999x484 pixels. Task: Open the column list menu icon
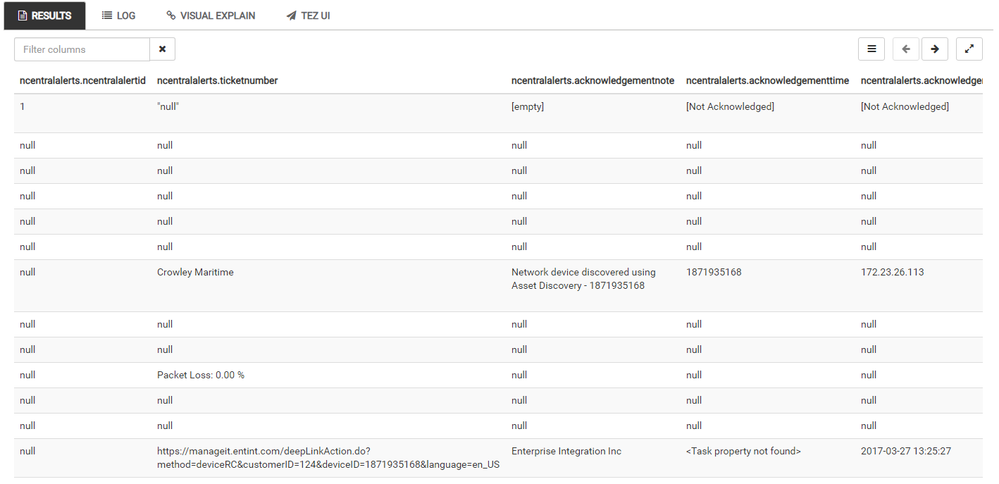(872, 49)
